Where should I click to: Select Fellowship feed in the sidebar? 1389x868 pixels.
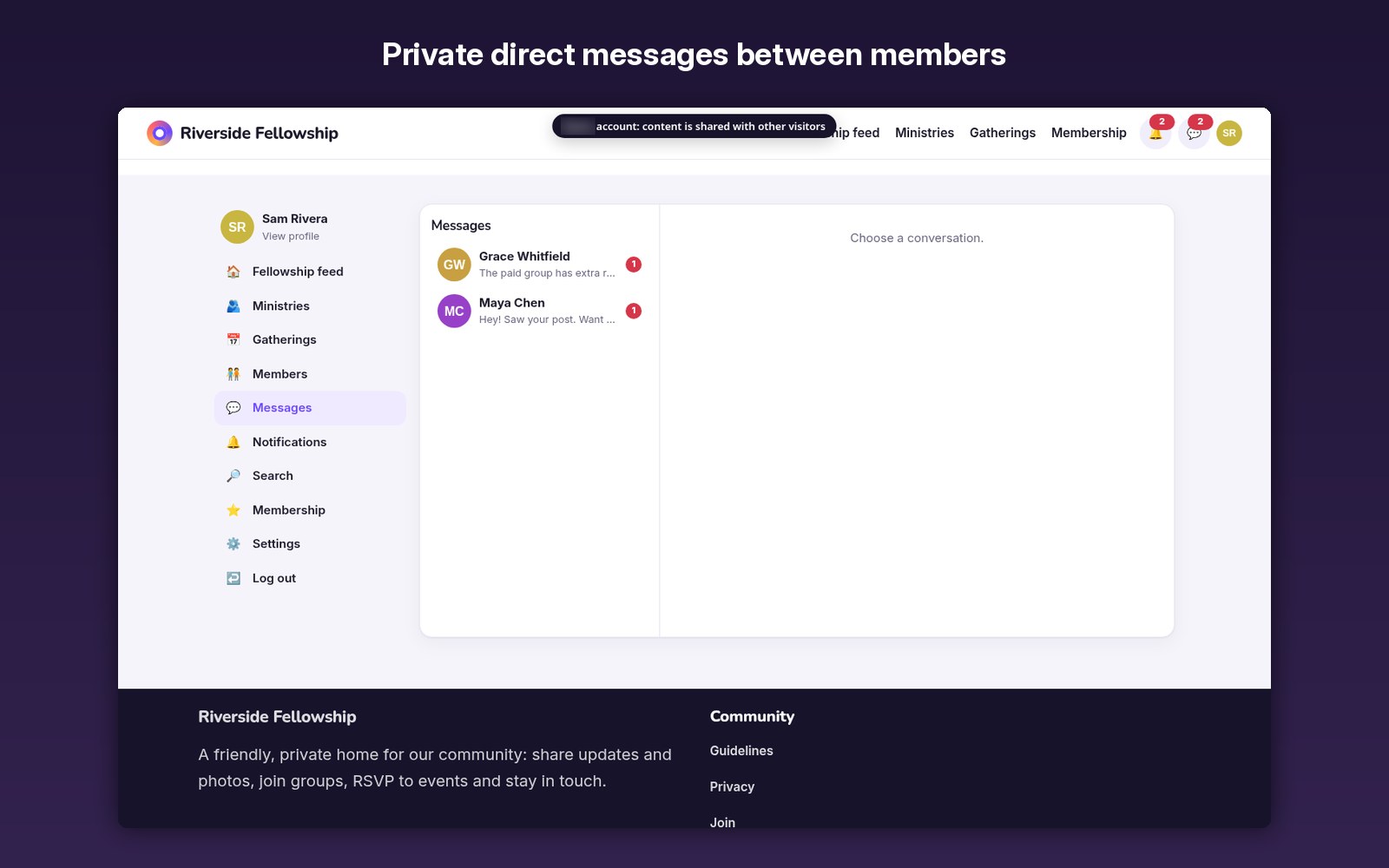pos(310,272)
